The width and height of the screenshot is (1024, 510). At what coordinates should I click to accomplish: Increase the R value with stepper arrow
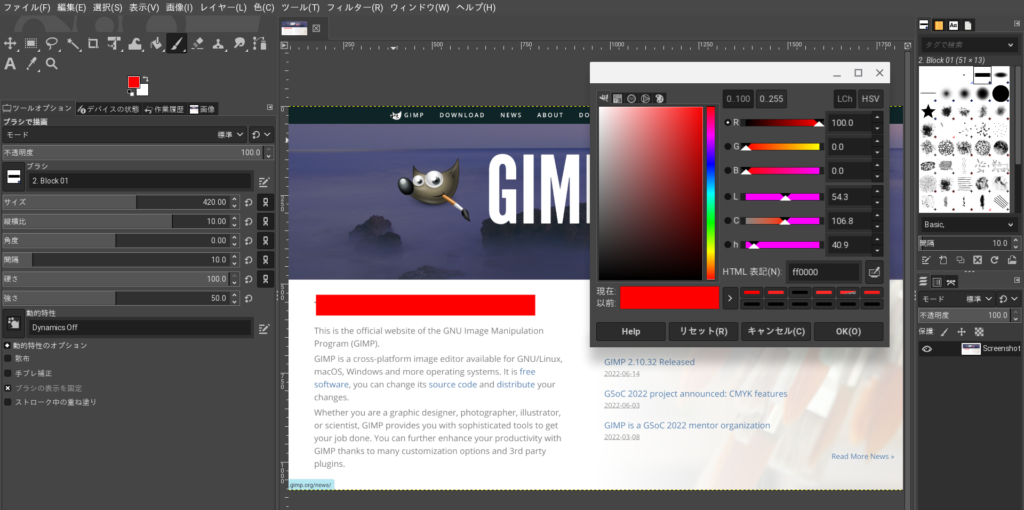click(877, 117)
